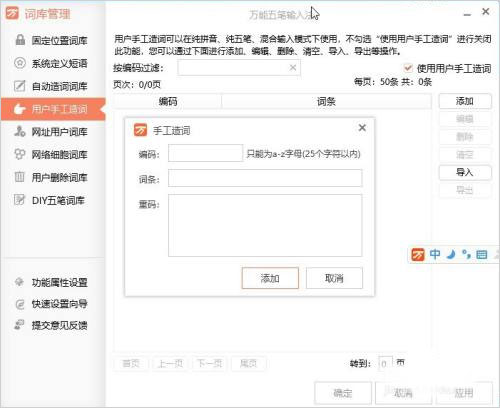Viewport: 500px width, 408px height.
Task: Click the 首页 pagination button
Action: pos(131,363)
